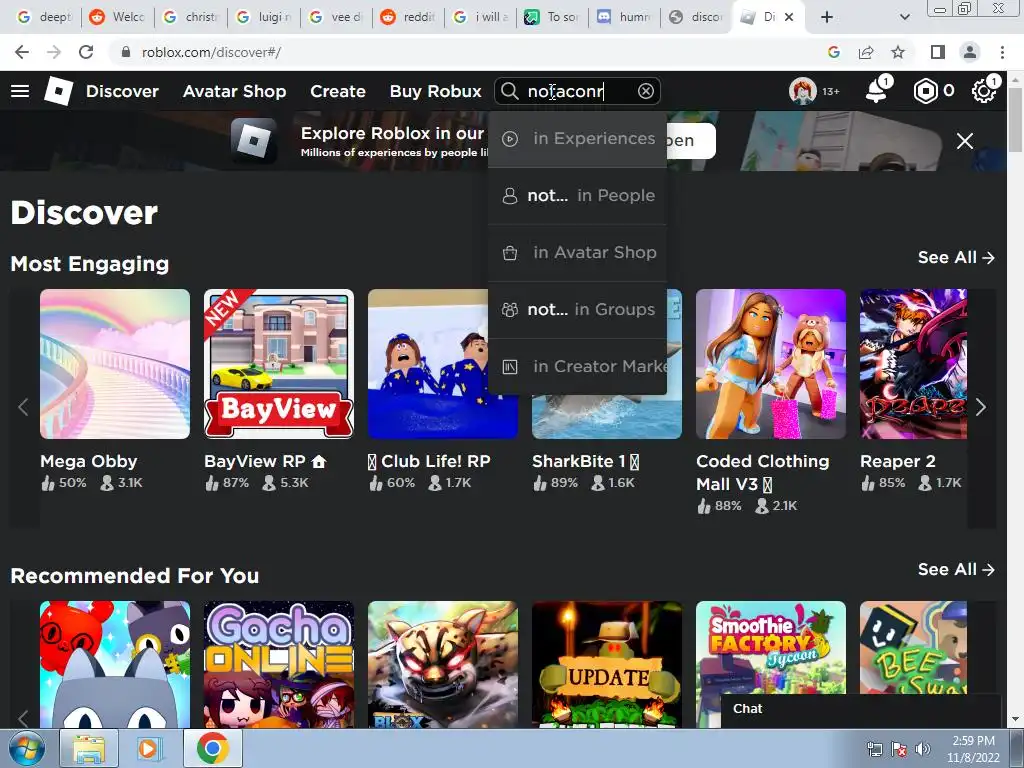Reload the current page
The width and height of the screenshot is (1024, 768).
pos(86,52)
